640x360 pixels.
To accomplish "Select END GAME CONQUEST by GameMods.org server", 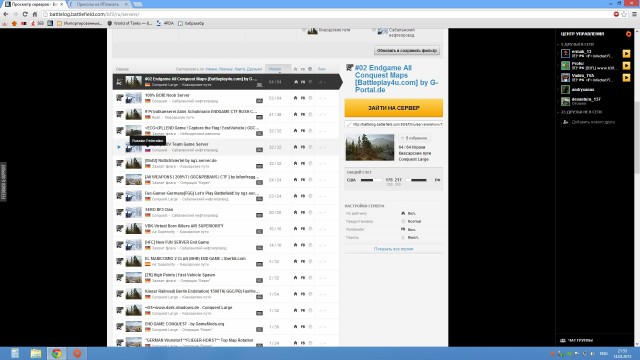I will tap(226, 327).
